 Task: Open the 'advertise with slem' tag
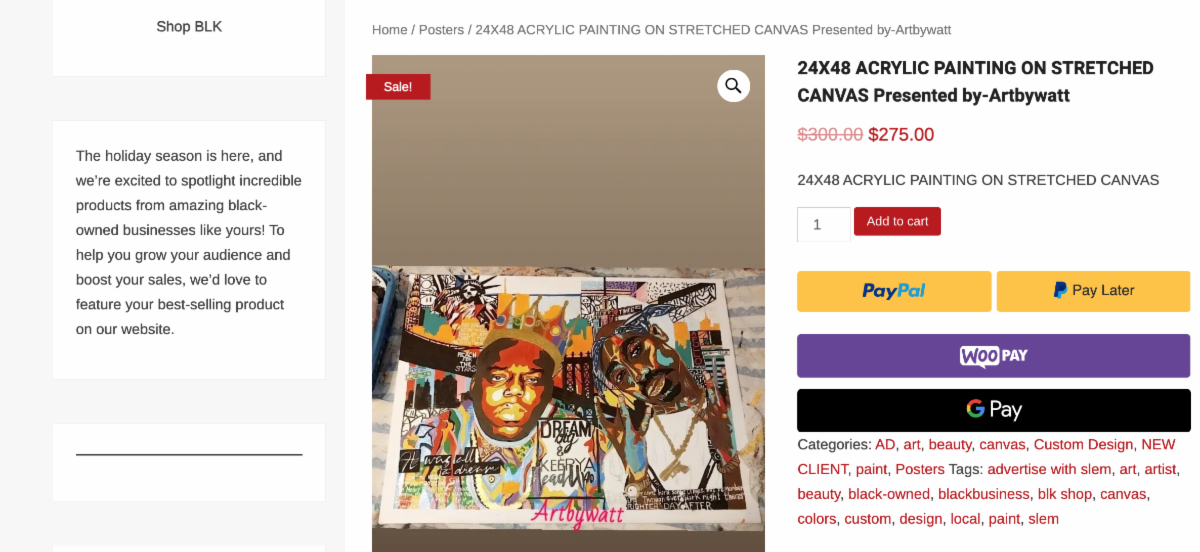pos(1049,469)
